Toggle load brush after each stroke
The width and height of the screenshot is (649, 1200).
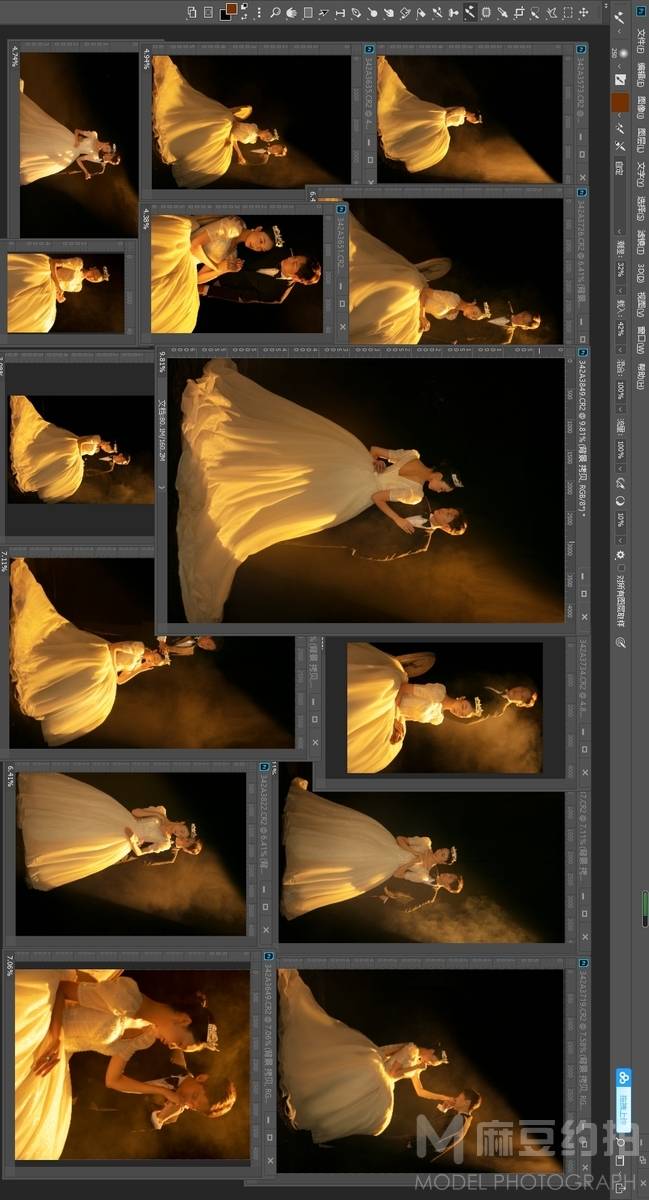tap(620, 128)
